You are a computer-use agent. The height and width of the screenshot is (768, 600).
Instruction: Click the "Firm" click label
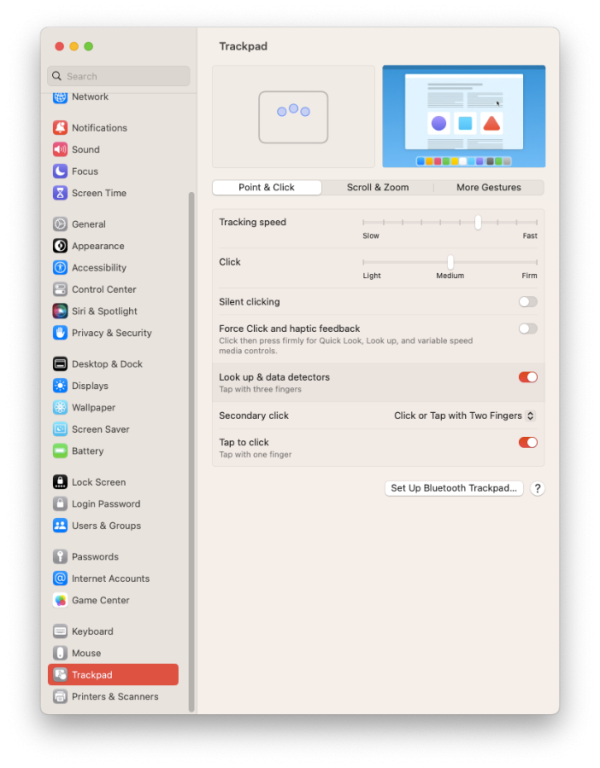529,276
